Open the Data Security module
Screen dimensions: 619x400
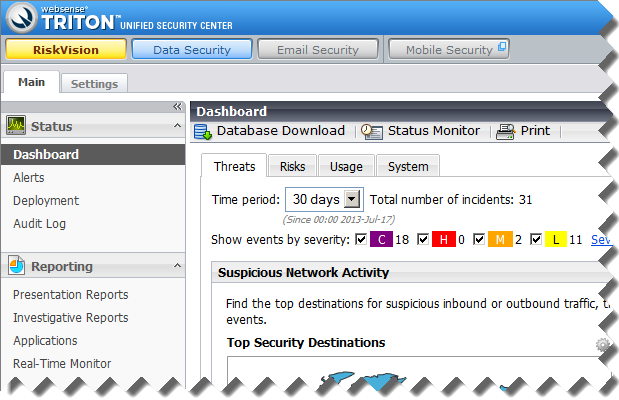[x=192, y=49]
